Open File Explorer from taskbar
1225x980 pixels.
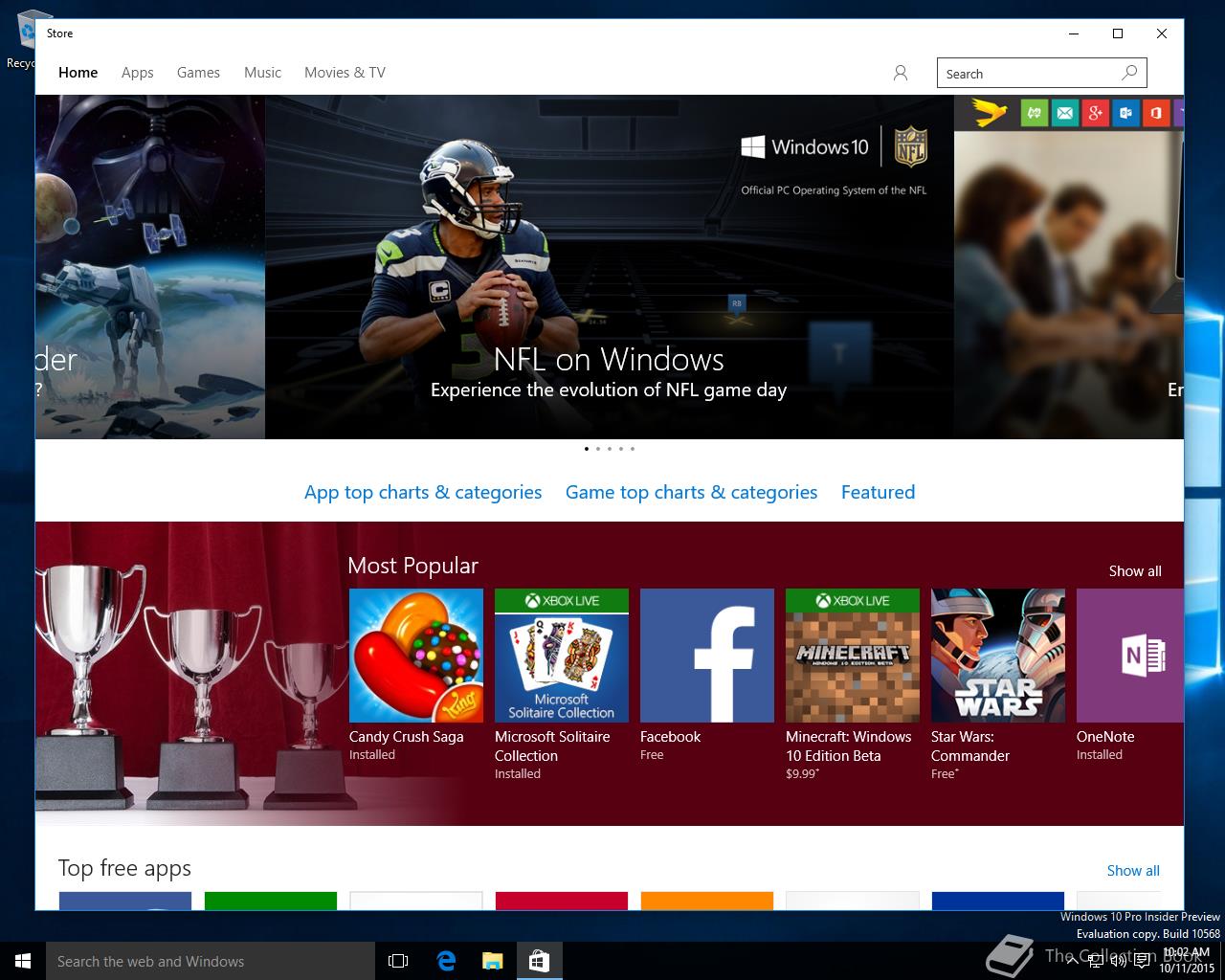point(492,961)
